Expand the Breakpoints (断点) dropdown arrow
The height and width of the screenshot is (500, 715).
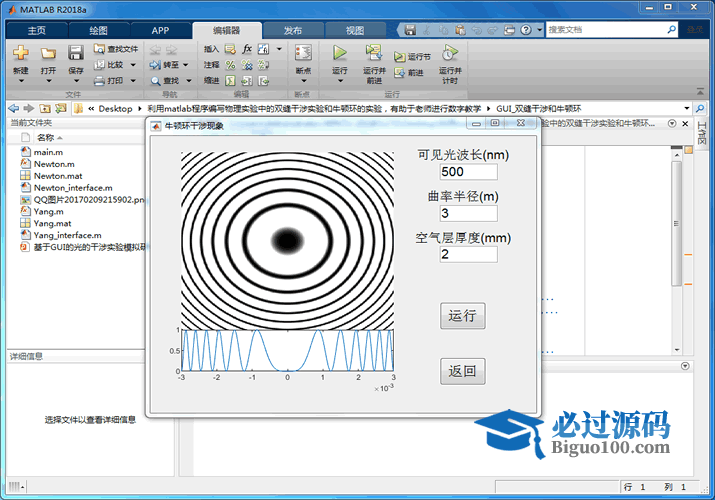tap(303, 81)
